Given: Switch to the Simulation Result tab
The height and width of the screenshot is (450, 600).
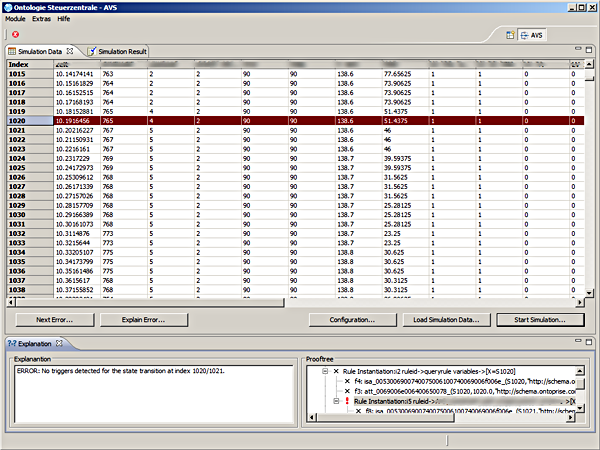Looking at the screenshot, I should coord(123,51).
